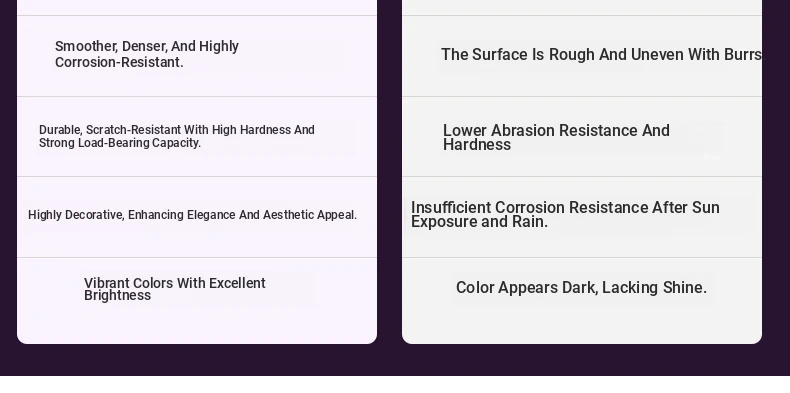Click the word 'Corrosion-Resistant.' in left card
Image resolution: width=790 pixels, height=393 pixels.
119,62
